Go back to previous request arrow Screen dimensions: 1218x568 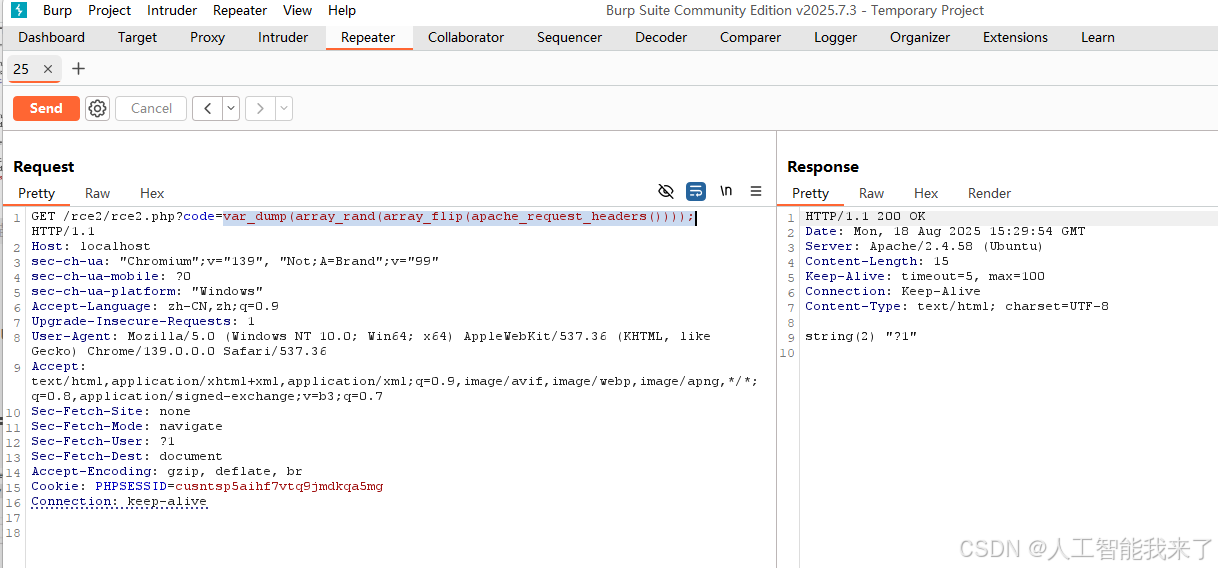207,108
